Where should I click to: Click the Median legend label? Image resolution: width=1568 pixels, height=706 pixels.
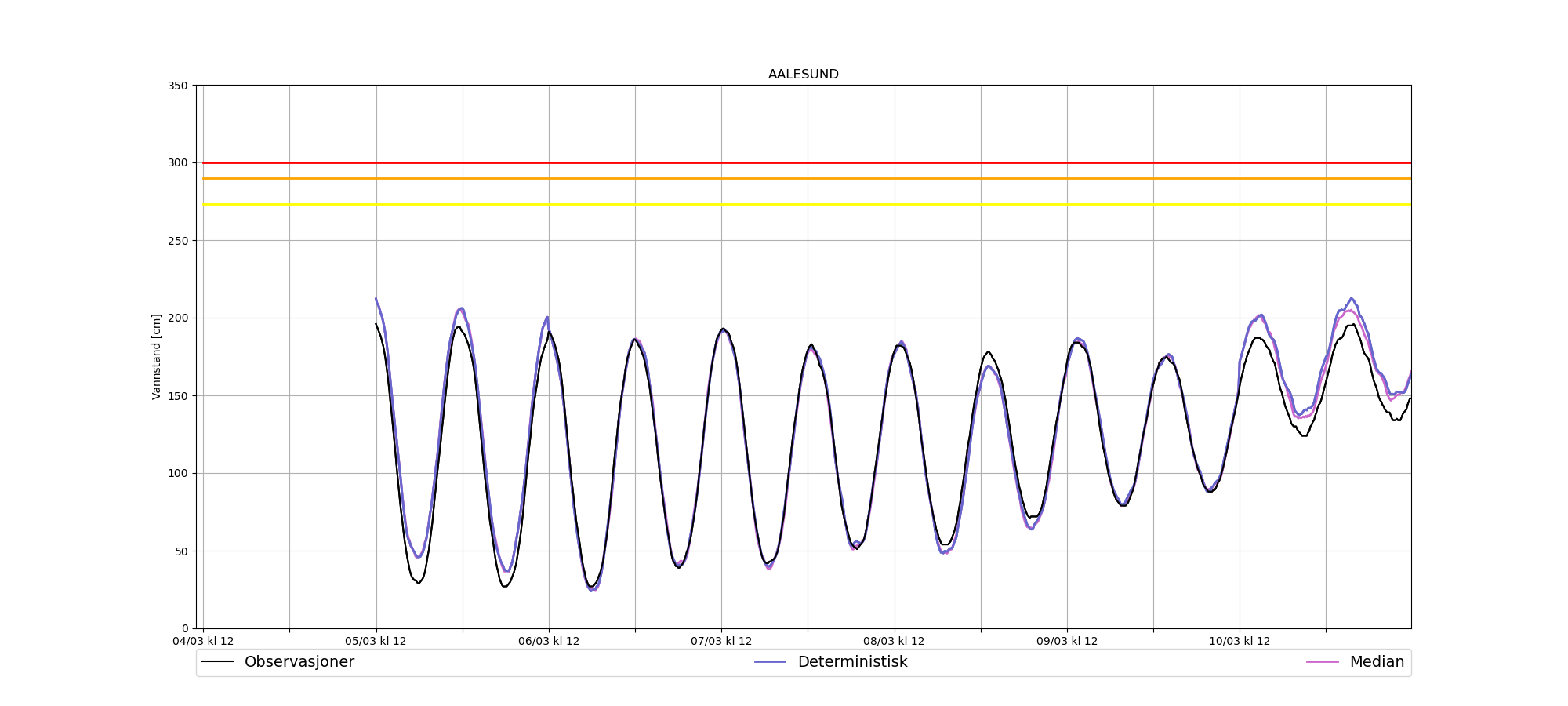1376,662
